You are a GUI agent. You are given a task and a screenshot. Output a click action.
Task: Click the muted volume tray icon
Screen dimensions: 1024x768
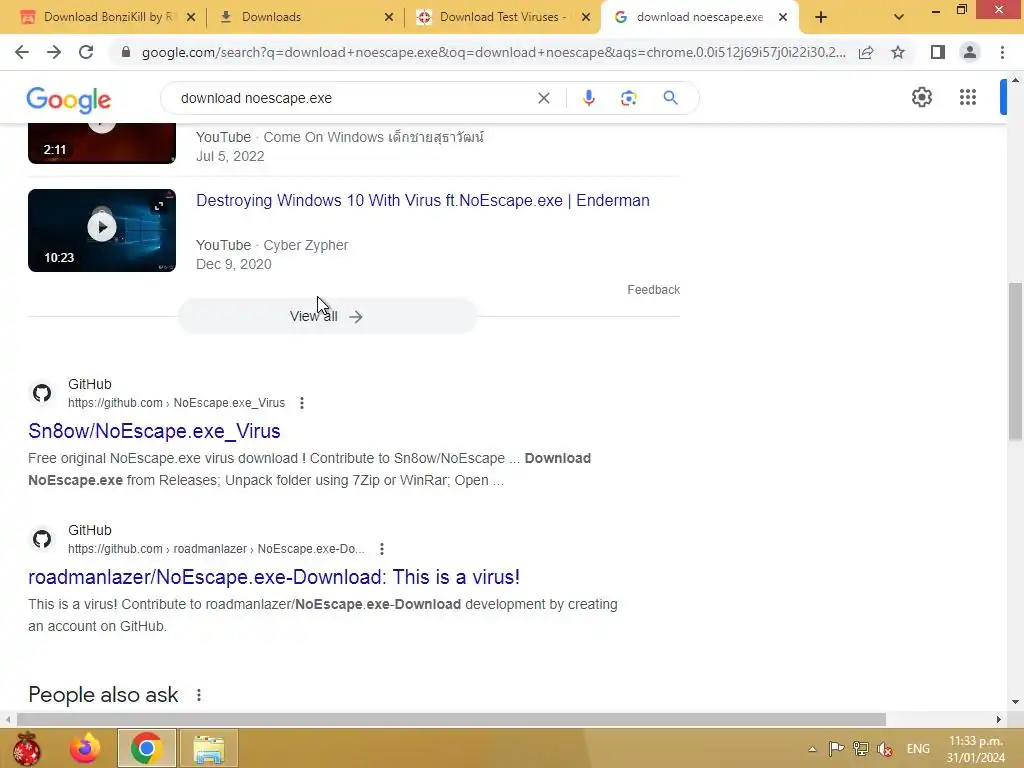click(x=885, y=748)
